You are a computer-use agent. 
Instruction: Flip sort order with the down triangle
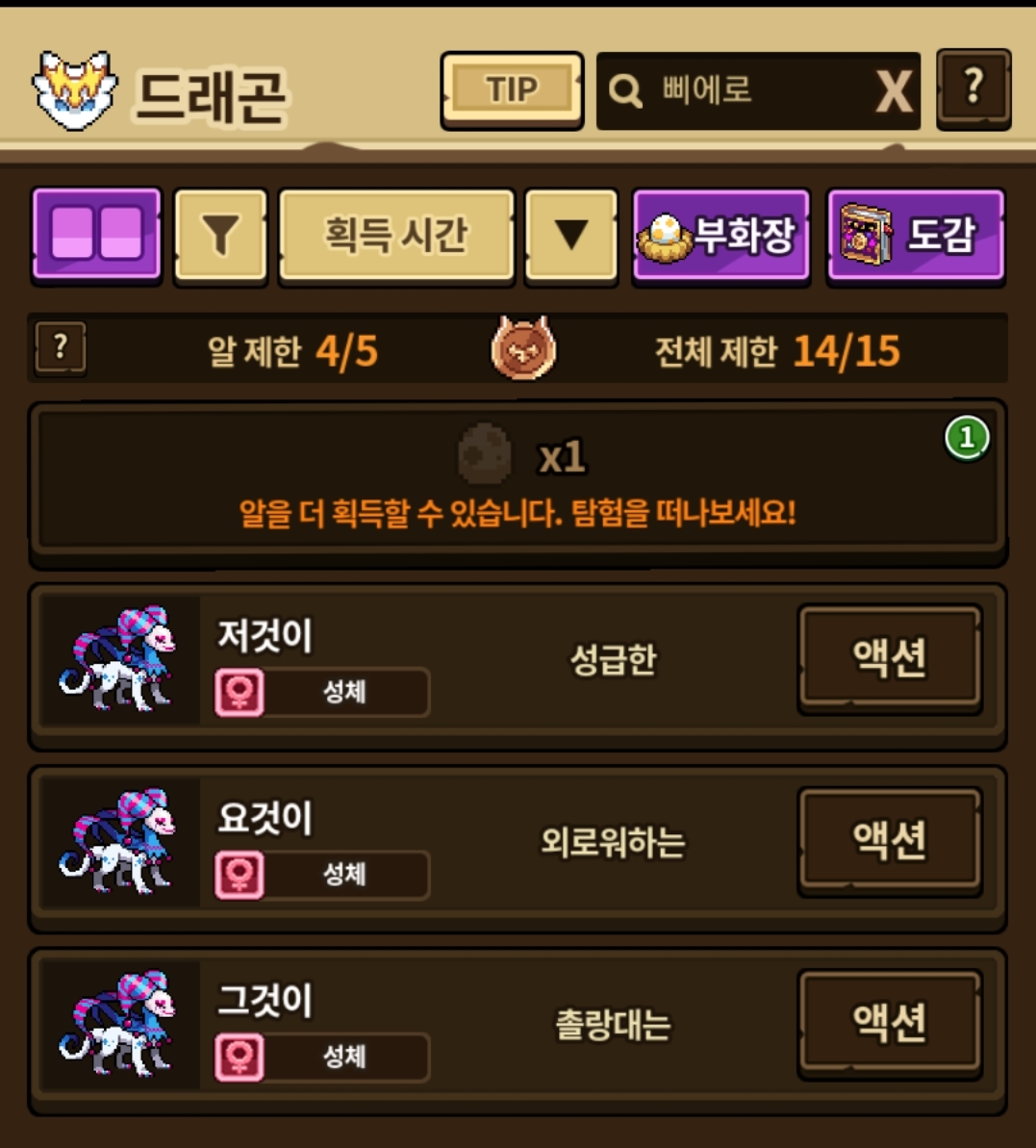tap(571, 235)
